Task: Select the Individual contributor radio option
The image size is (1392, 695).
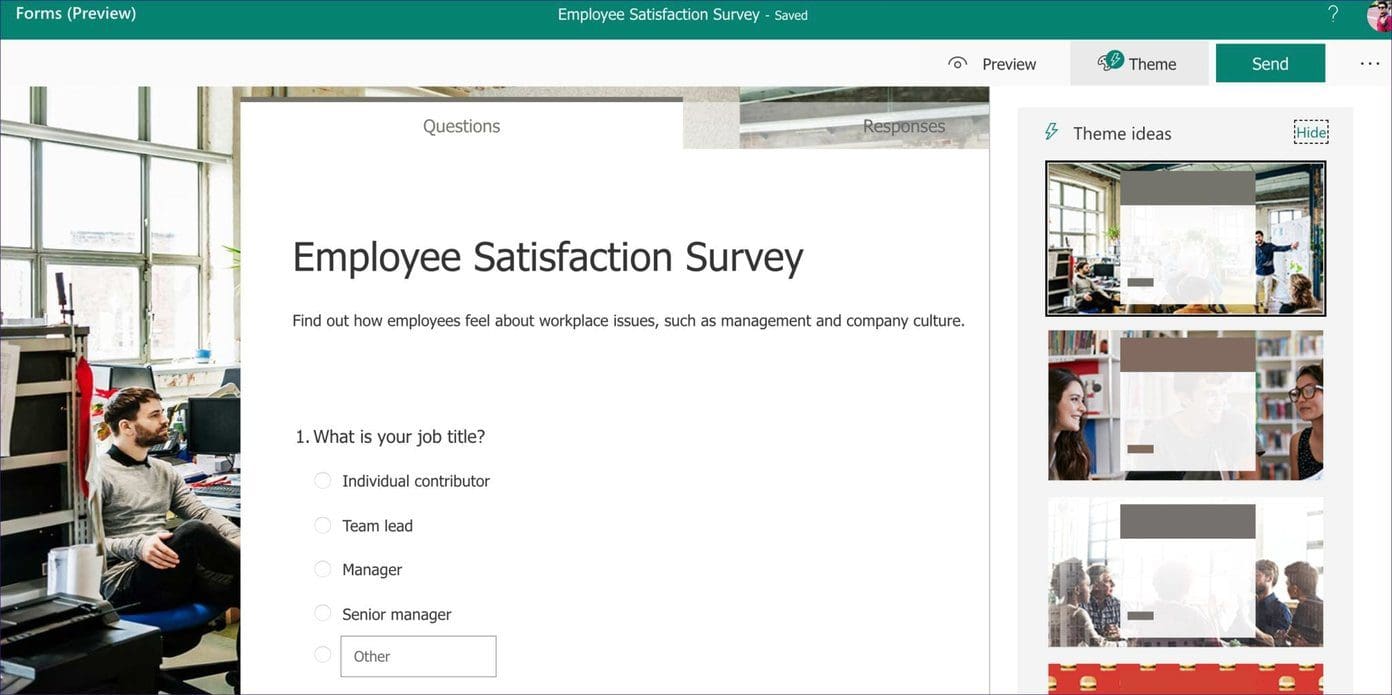Action: point(322,481)
